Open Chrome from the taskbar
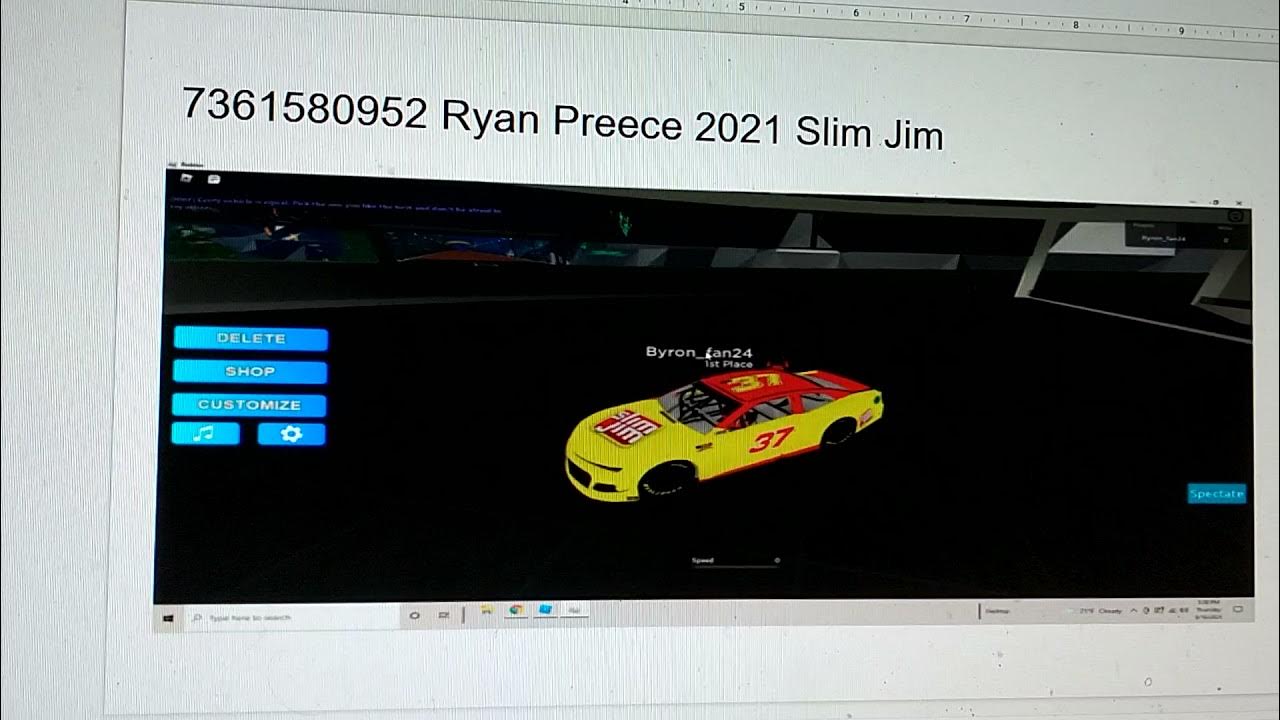Image resolution: width=1280 pixels, height=720 pixels. 516,609
